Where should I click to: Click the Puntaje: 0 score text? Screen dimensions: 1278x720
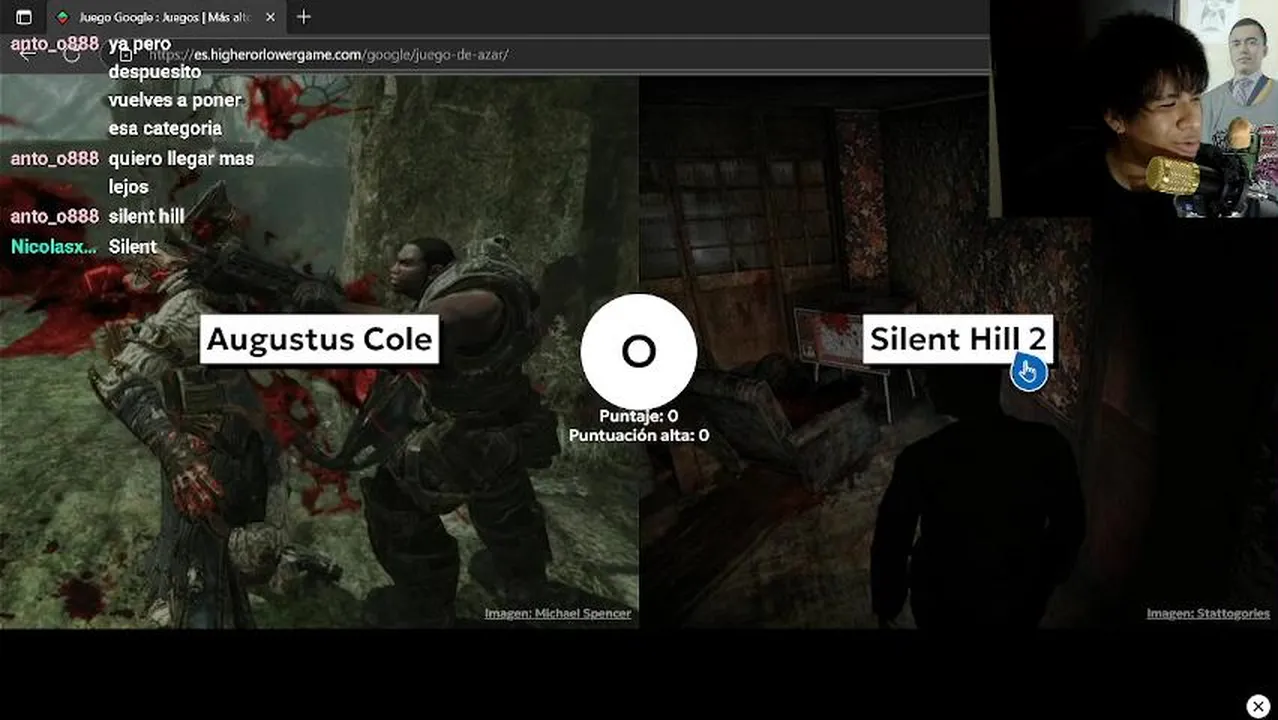[639, 416]
